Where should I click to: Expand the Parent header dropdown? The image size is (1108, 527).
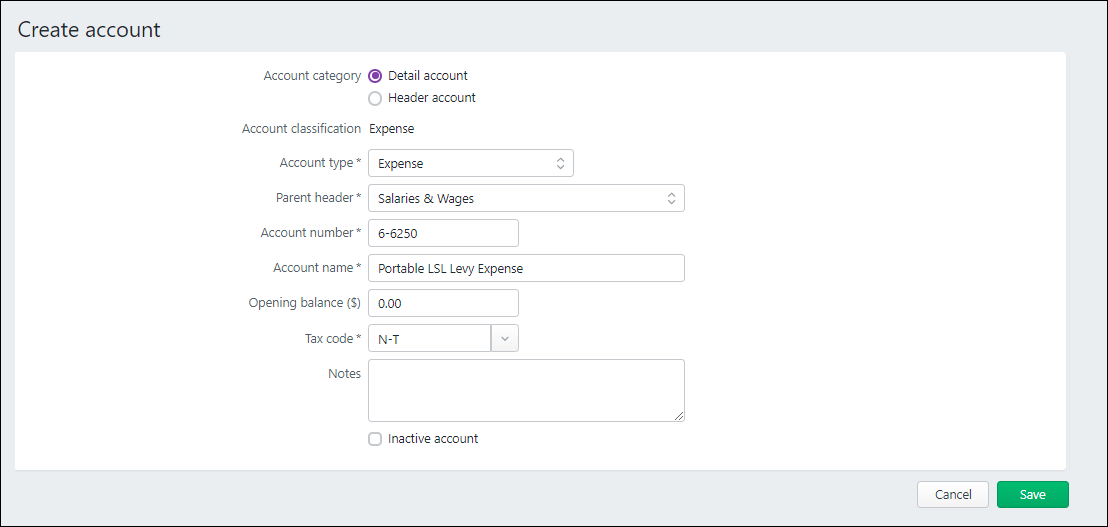(526, 198)
